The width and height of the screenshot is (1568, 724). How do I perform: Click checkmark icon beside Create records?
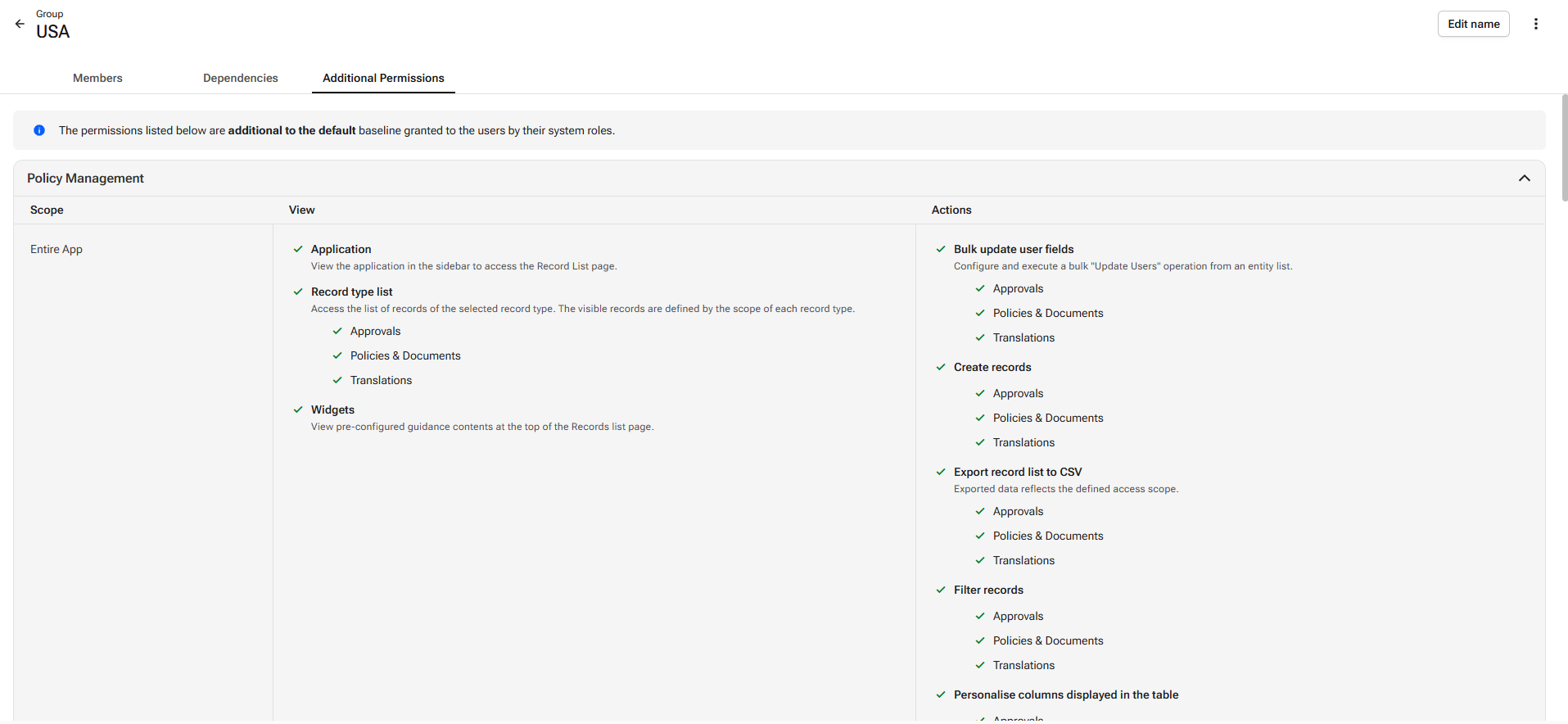click(x=941, y=367)
